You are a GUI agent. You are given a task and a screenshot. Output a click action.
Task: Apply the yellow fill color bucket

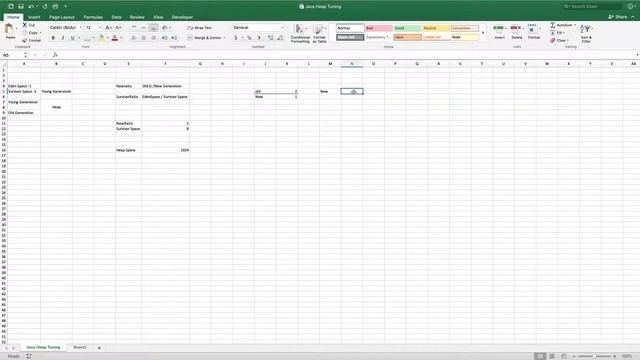click(101, 38)
